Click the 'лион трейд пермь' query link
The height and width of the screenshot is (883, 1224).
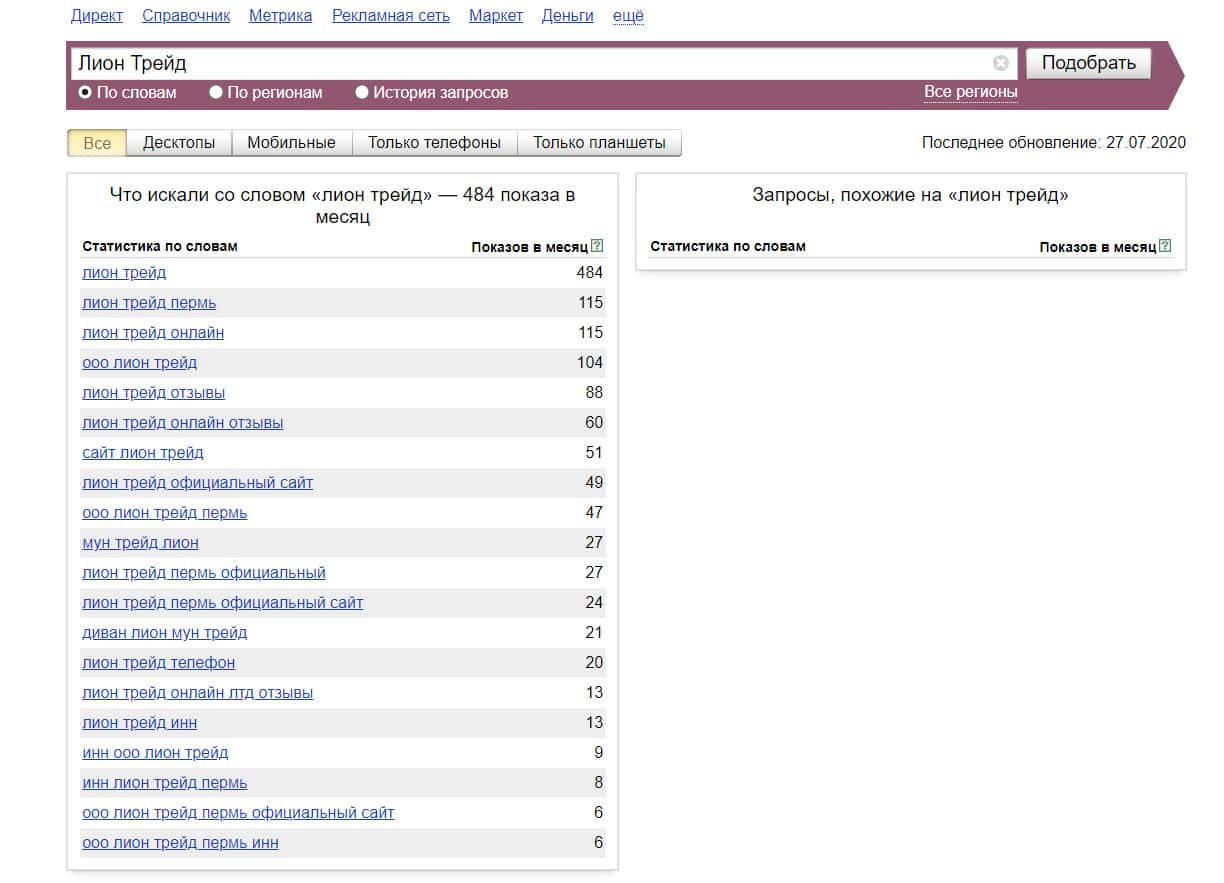(149, 303)
